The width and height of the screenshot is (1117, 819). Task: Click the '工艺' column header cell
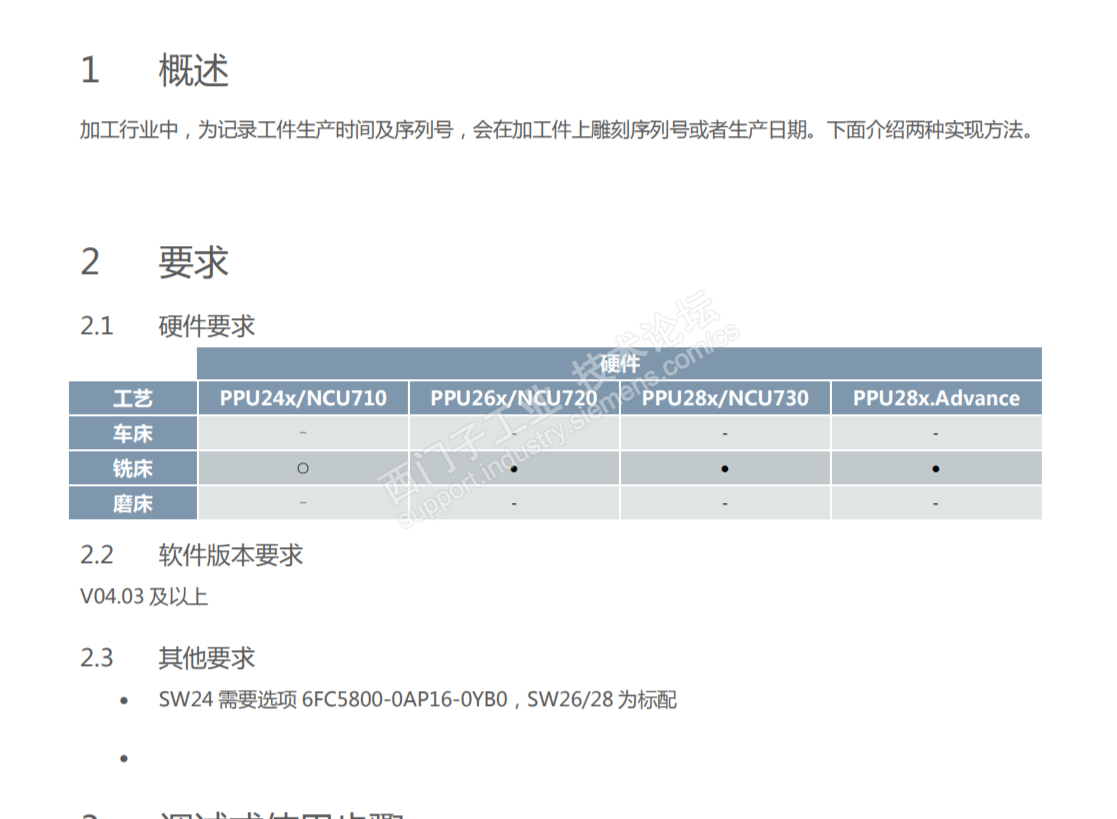133,398
